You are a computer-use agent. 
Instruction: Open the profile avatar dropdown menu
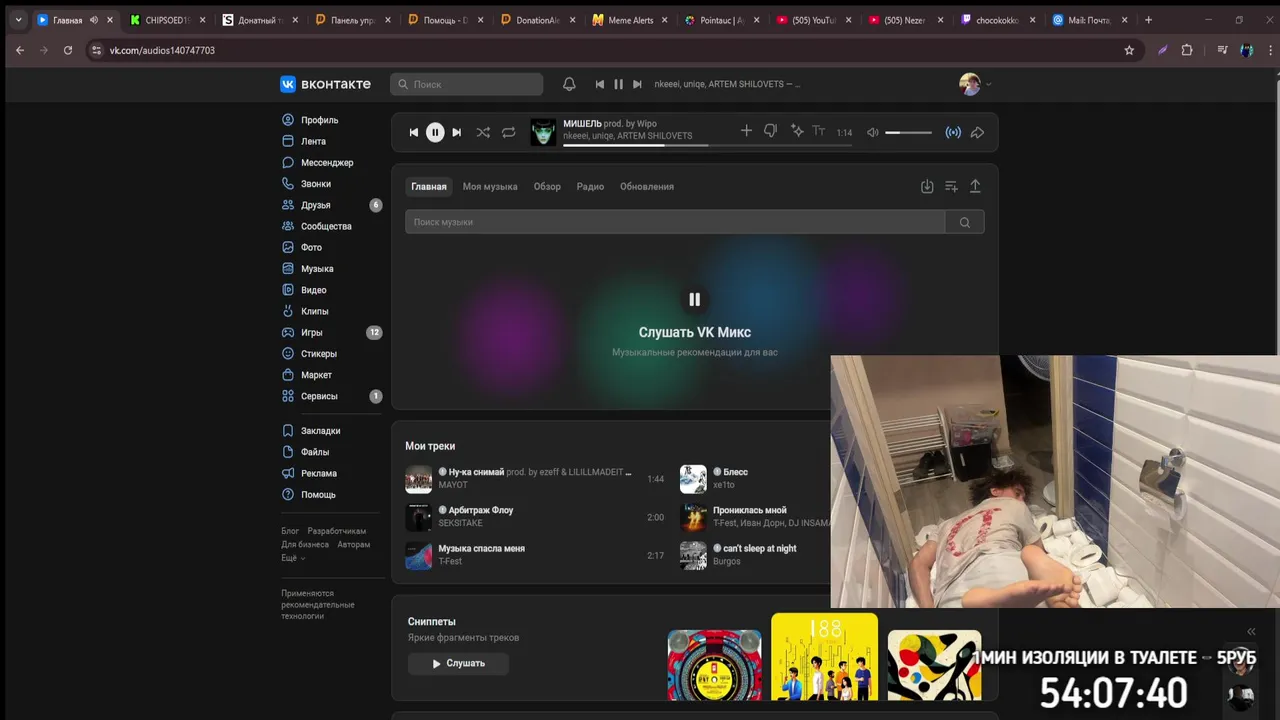(x=975, y=84)
